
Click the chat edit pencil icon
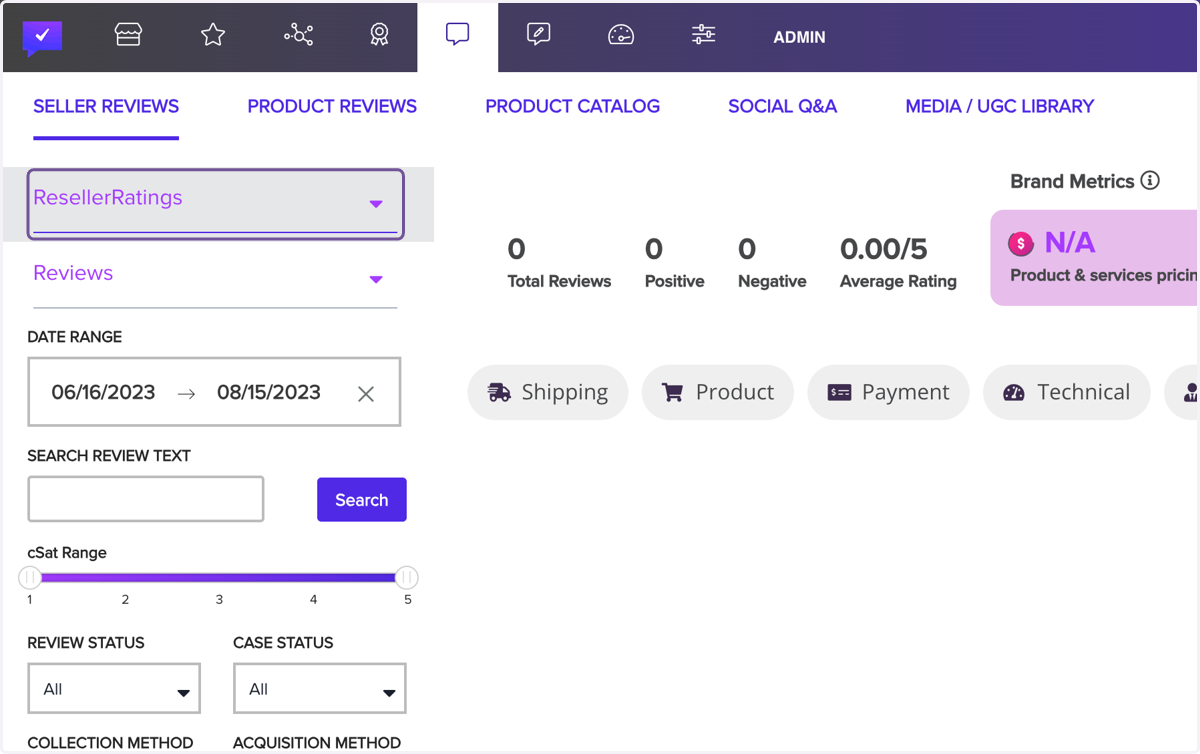coord(538,35)
